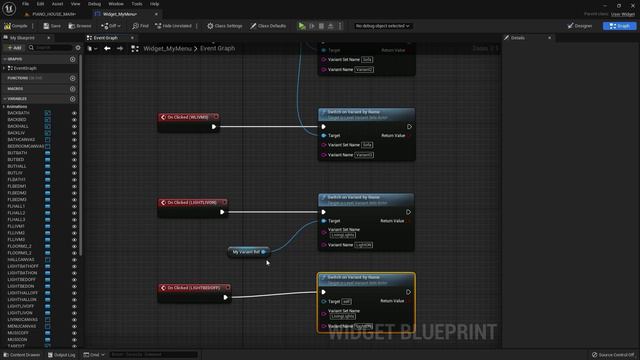Switch to the PIANO_HOUSE_MAIN tab
Viewport: 640px width, 360px height.
point(51,14)
